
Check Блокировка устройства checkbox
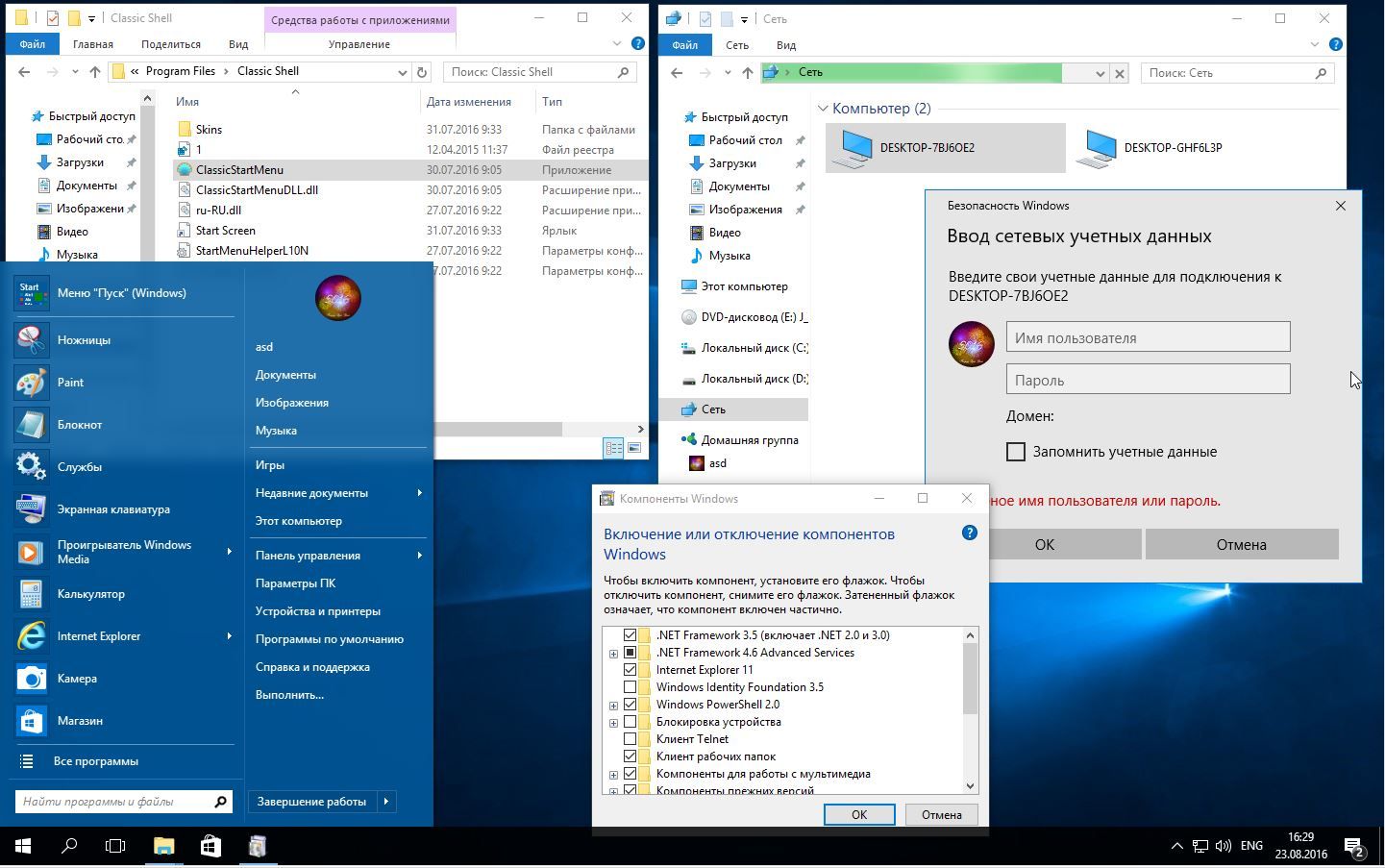(x=631, y=722)
